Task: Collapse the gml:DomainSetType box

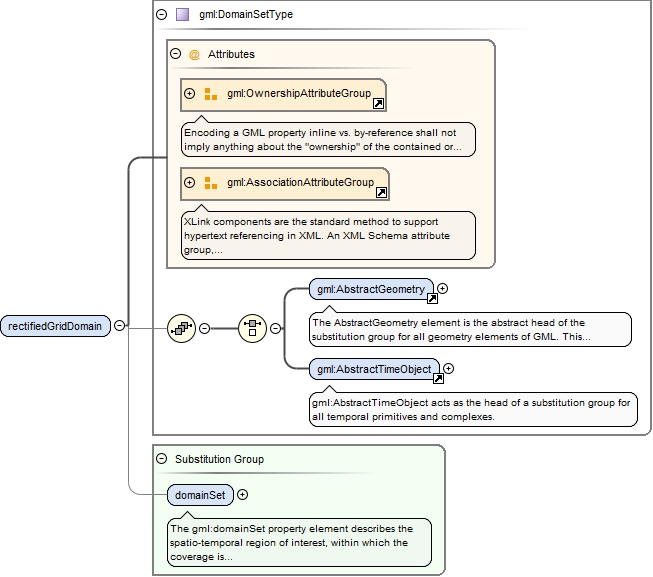Action: (162, 15)
